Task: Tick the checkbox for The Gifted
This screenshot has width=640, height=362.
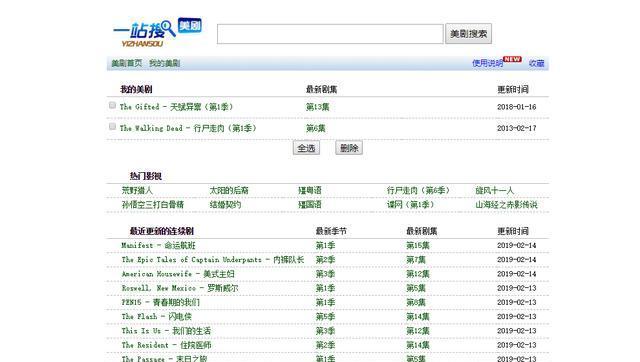Action: pos(112,105)
